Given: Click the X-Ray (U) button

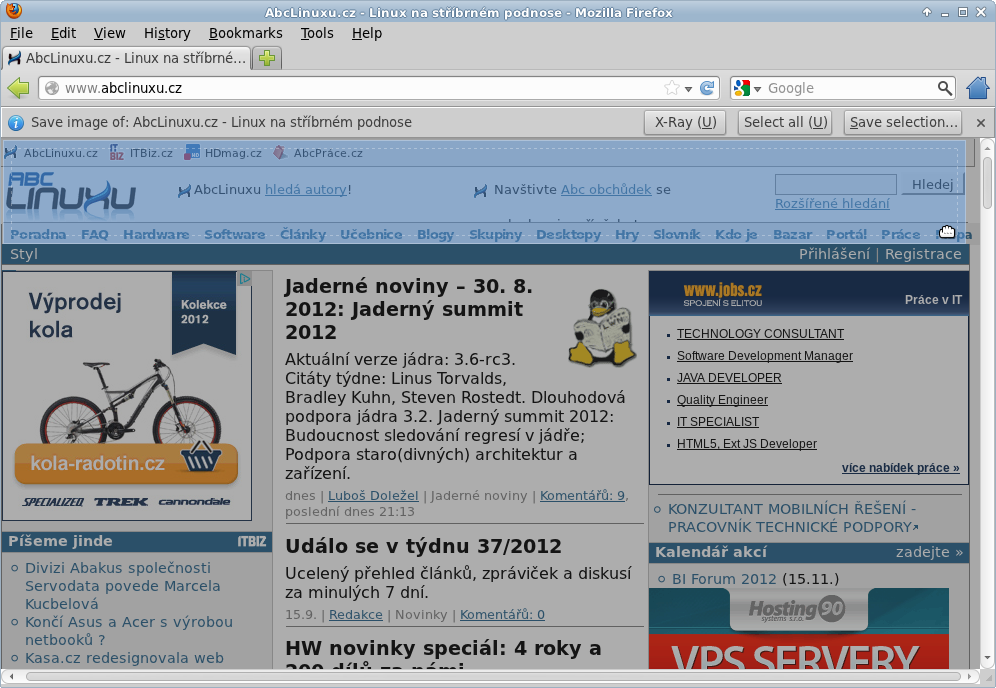Looking at the screenshot, I should (685, 123).
